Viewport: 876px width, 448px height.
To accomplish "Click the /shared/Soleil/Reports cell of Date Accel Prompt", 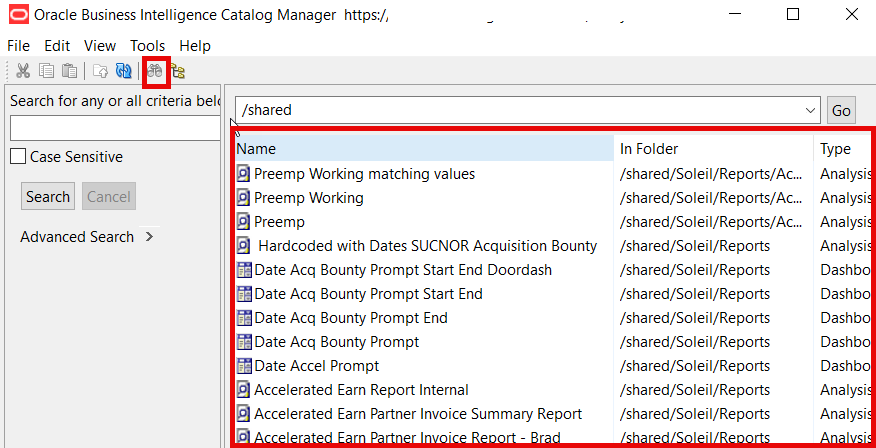I will point(695,366).
